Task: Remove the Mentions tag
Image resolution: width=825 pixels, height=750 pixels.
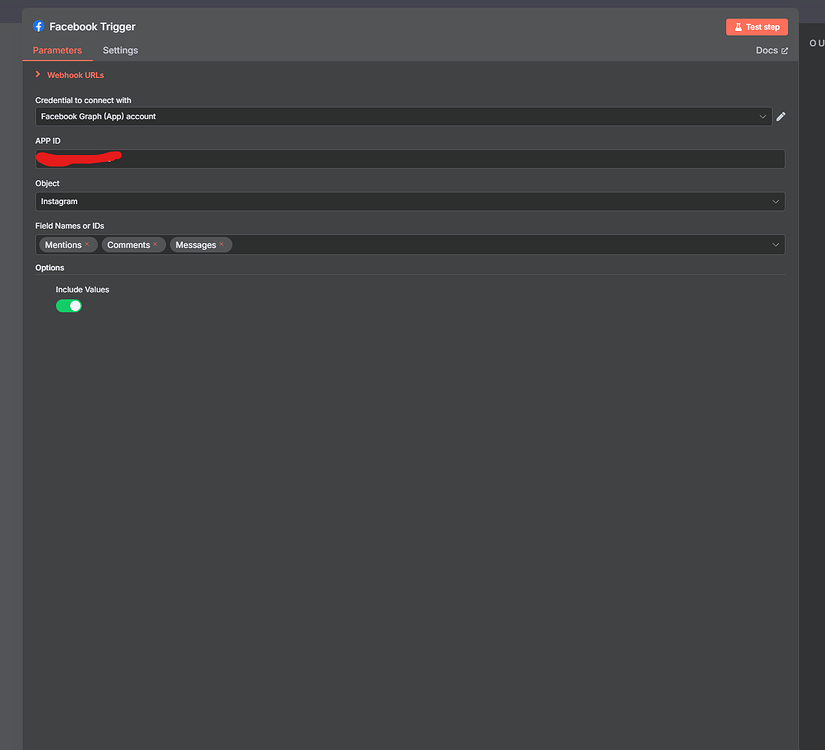Action: pos(87,244)
